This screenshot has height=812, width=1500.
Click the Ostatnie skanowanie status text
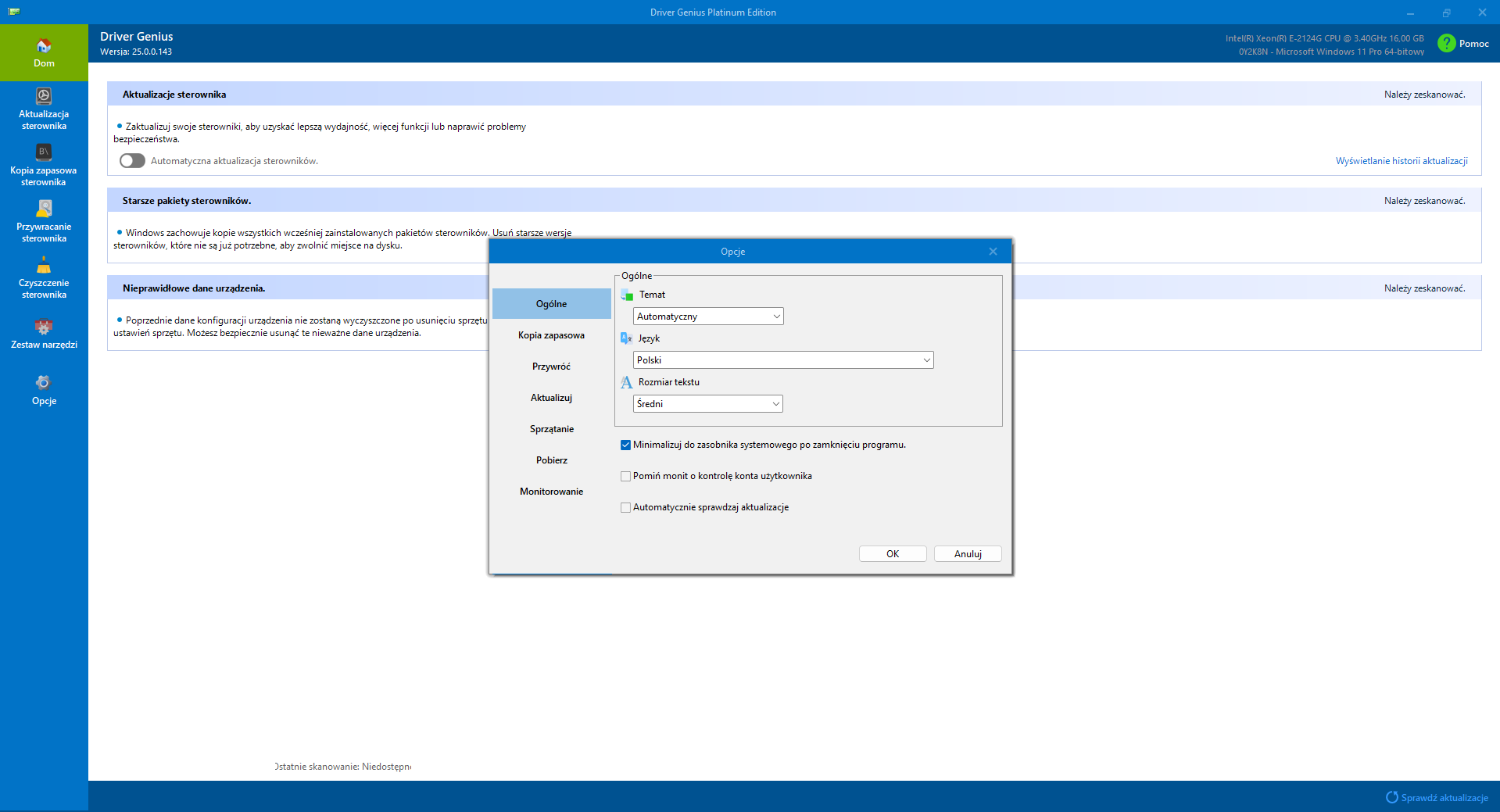(x=343, y=767)
